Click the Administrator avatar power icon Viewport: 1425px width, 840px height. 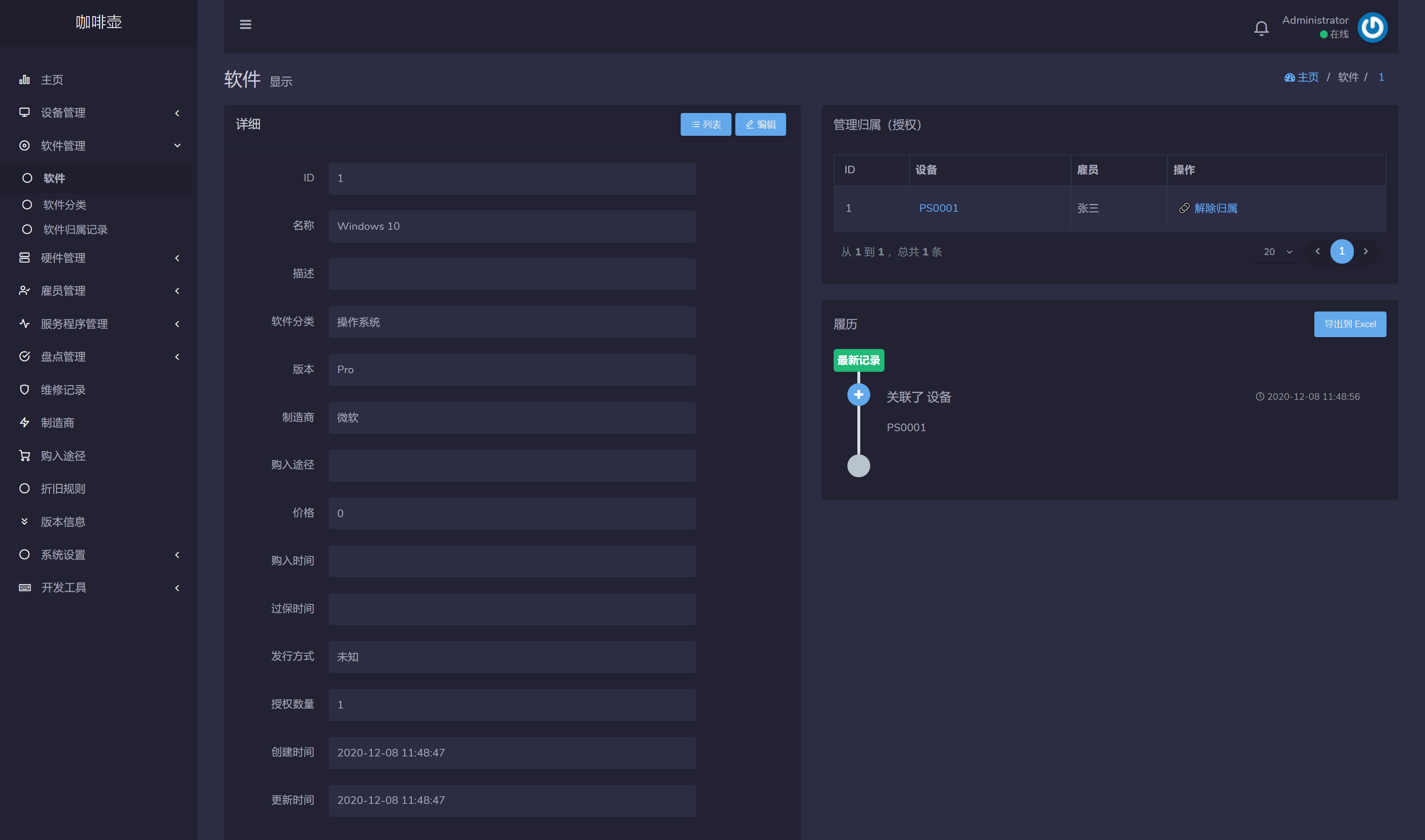click(1372, 27)
